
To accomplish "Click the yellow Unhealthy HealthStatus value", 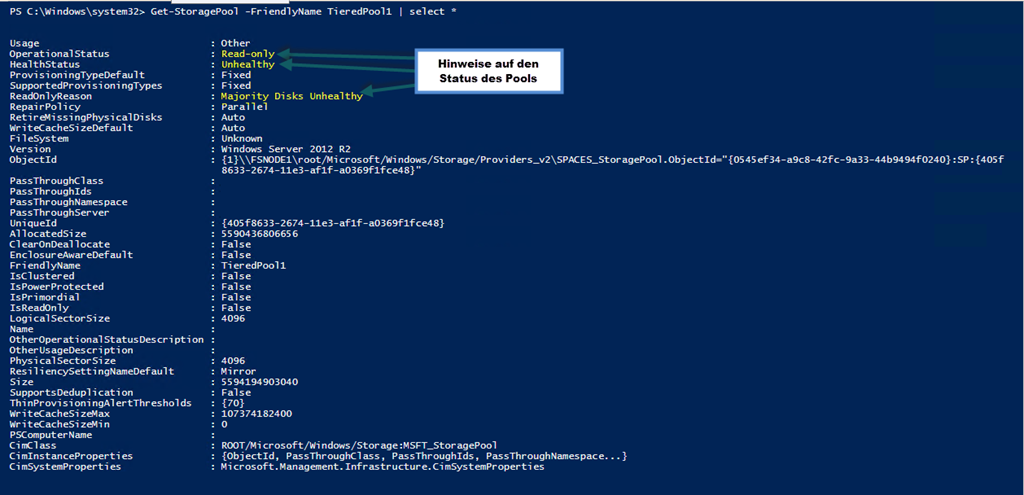I will 248,65.
